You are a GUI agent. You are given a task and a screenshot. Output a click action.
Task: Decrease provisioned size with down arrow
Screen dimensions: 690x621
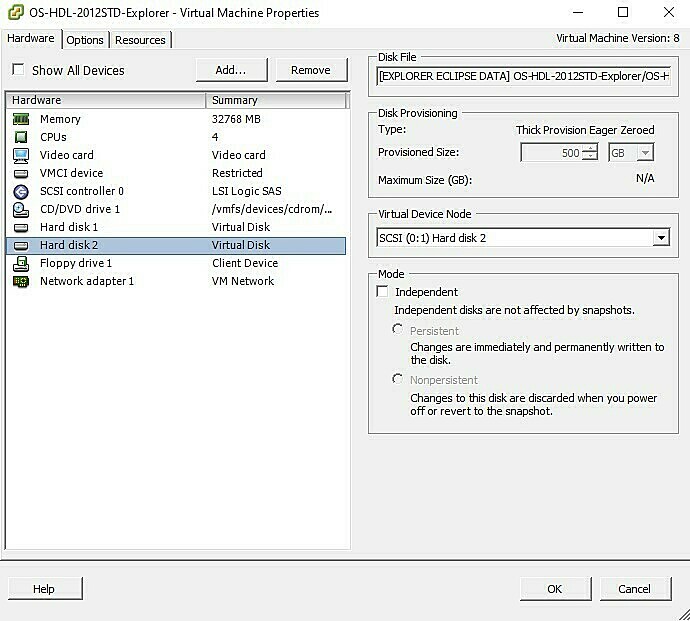[589, 156]
